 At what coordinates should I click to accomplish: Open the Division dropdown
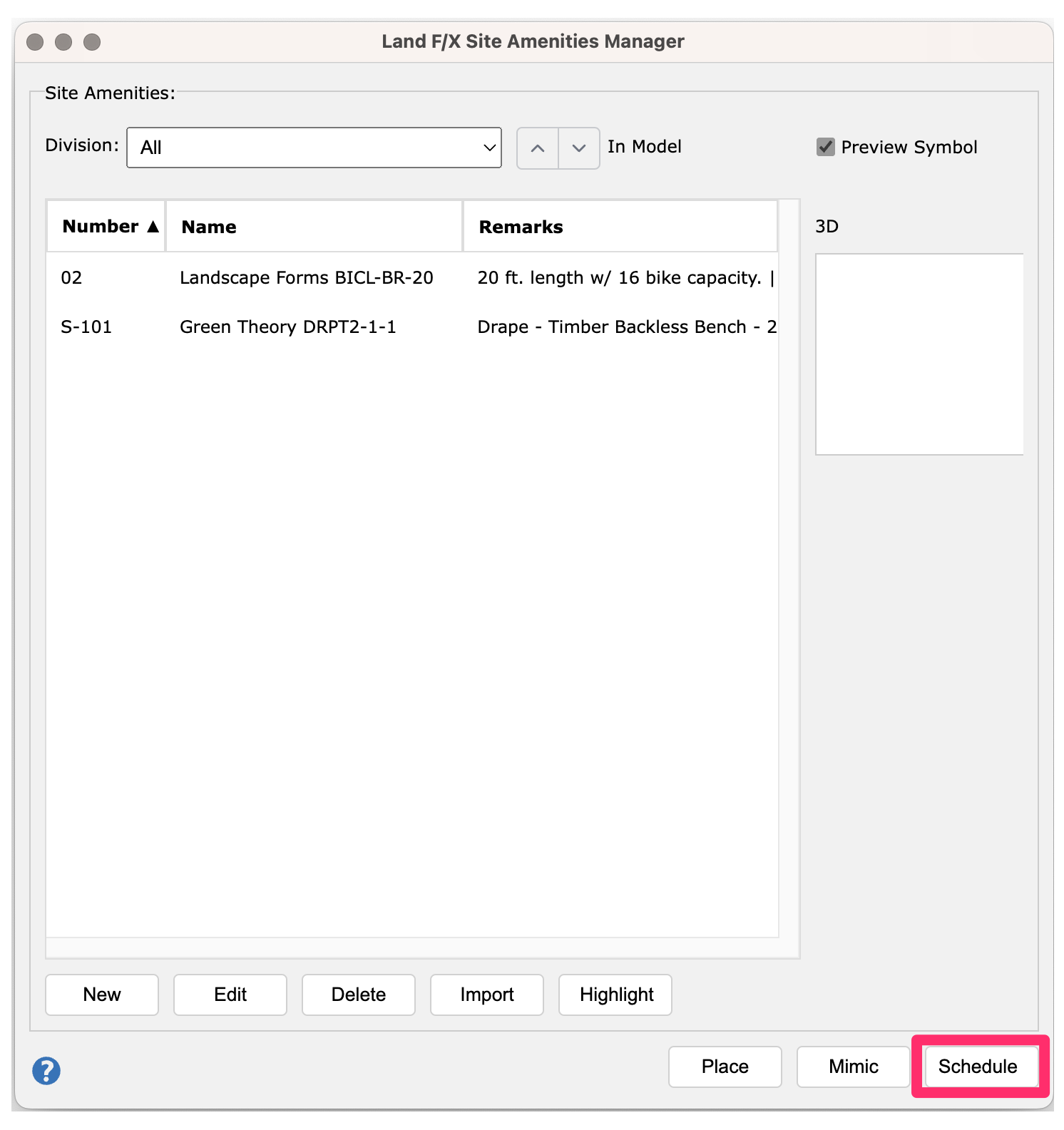314,148
